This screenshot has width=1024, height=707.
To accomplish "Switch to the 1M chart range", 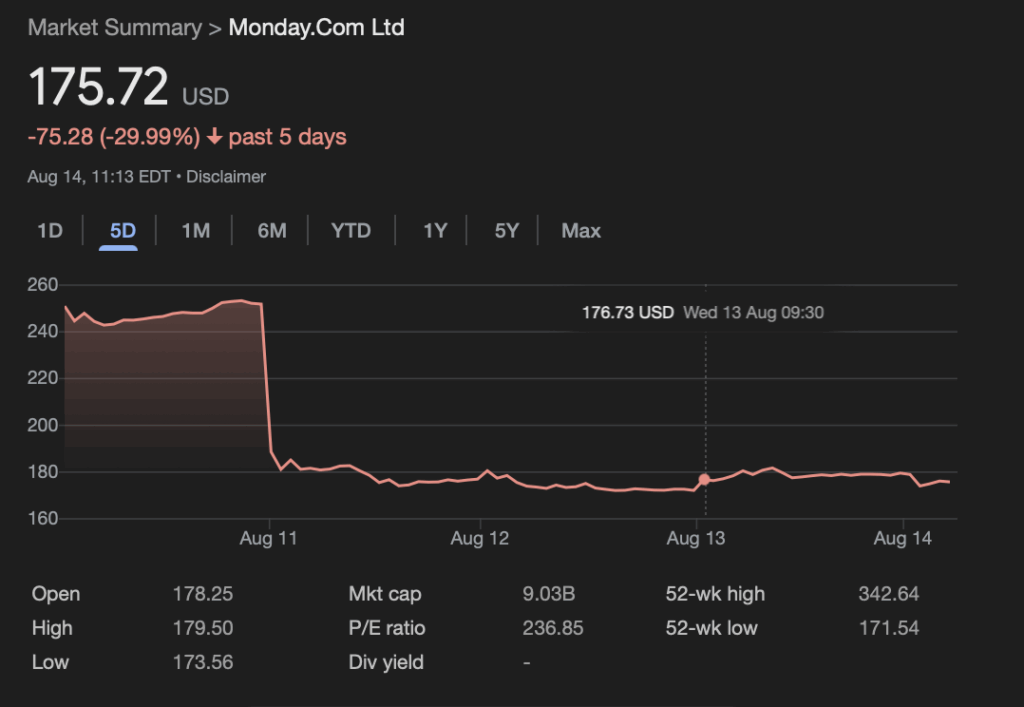I will pos(195,231).
